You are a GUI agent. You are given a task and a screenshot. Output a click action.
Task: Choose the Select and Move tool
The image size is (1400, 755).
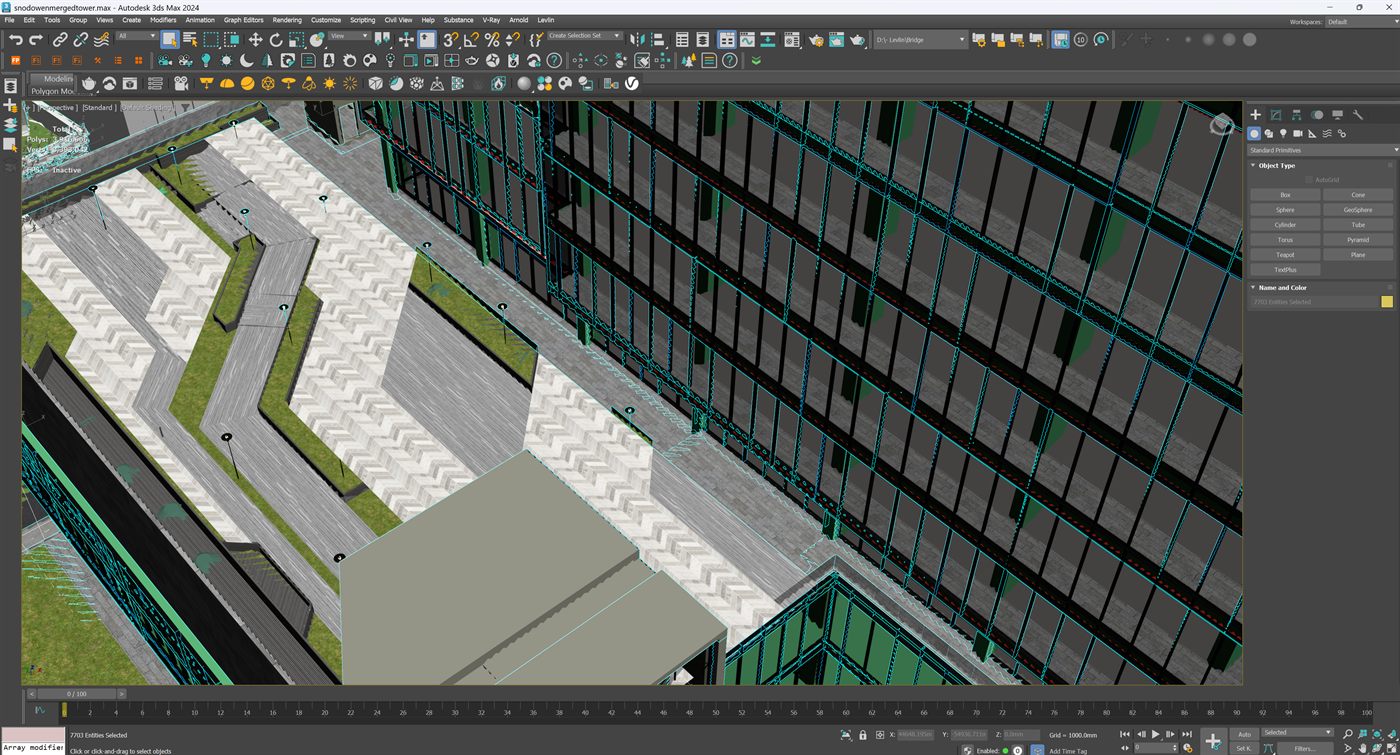pos(255,40)
